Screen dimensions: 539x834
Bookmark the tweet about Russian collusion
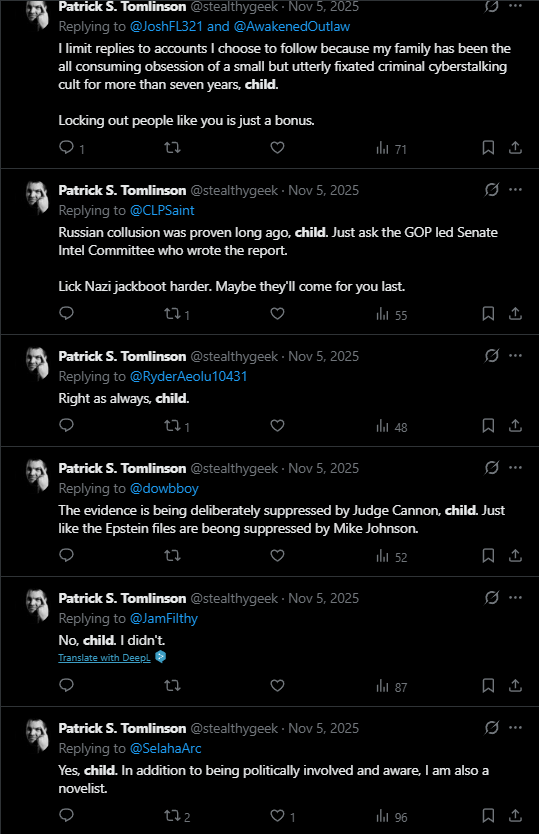pyautogui.click(x=488, y=313)
